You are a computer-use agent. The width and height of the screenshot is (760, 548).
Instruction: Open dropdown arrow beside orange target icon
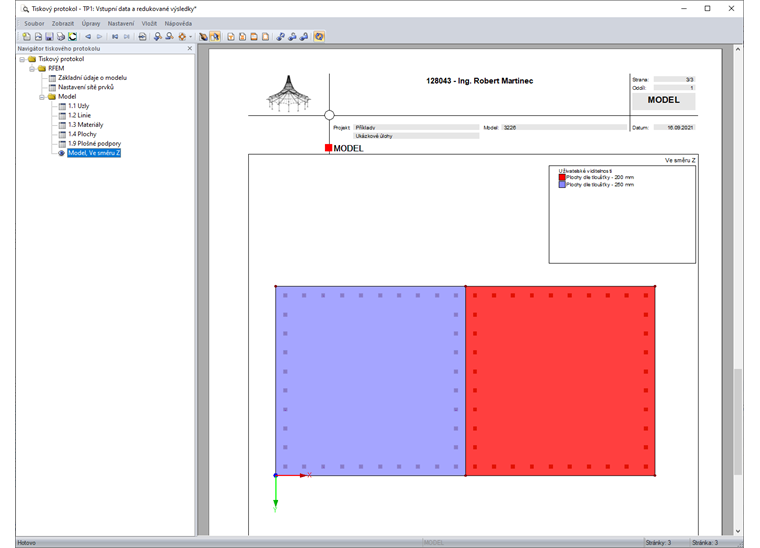[x=190, y=37]
